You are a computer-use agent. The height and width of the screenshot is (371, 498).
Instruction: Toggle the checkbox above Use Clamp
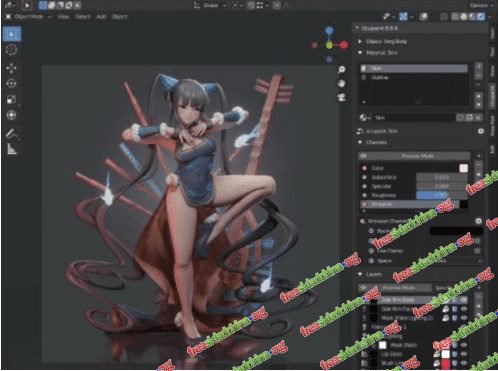click(x=477, y=241)
